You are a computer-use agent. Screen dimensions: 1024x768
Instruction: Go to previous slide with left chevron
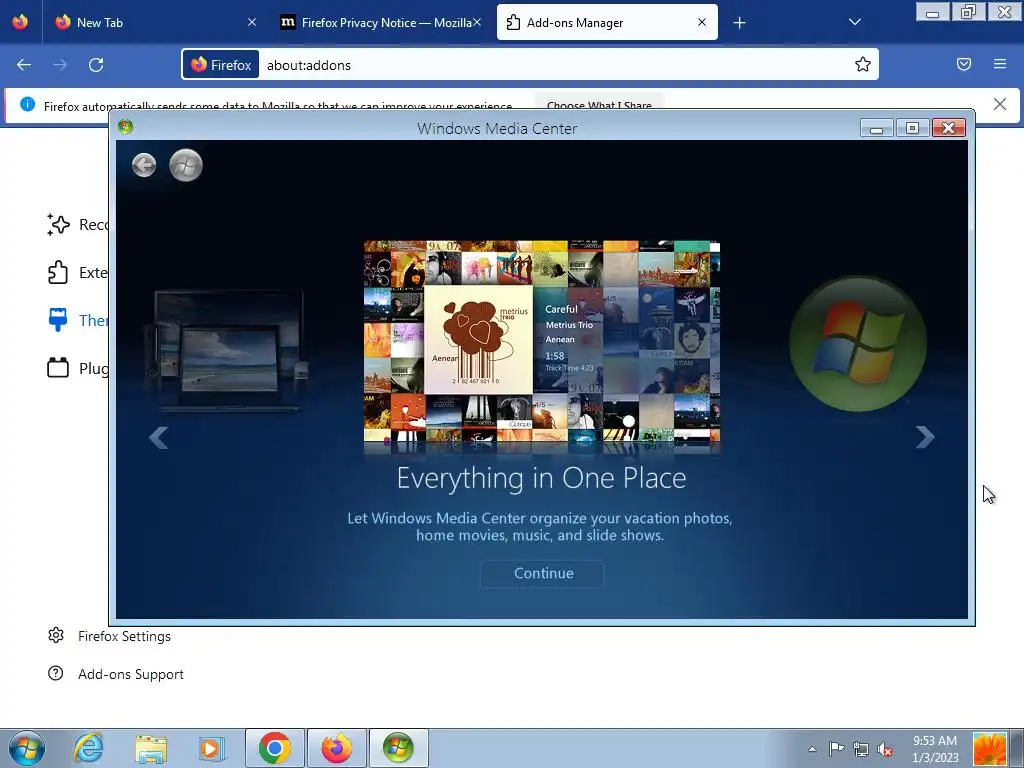pyautogui.click(x=159, y=438)
